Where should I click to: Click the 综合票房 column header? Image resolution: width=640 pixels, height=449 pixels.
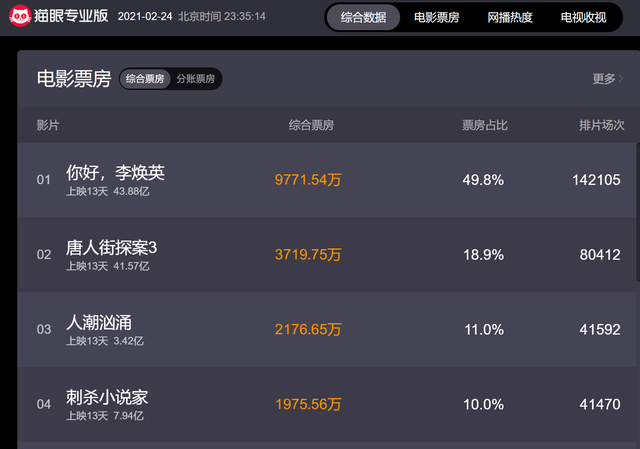(x=311, y=125)
